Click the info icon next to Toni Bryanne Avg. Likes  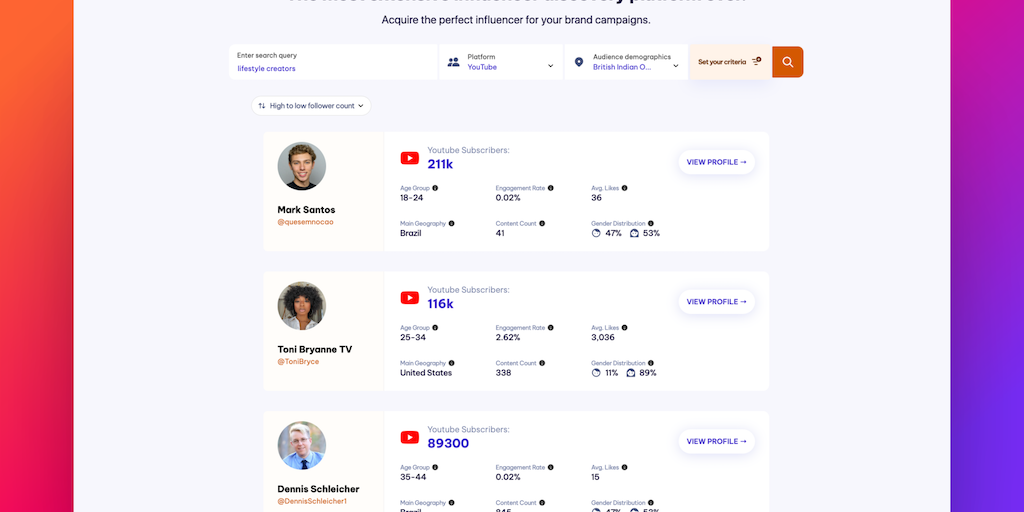tap(628, 328)
